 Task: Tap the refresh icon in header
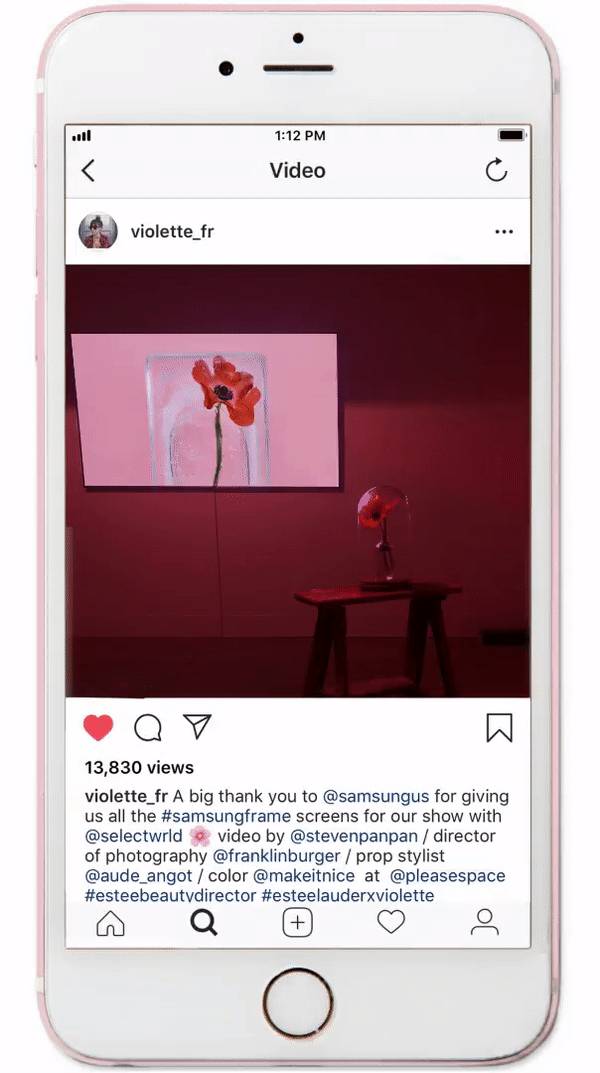click(496, 170)
